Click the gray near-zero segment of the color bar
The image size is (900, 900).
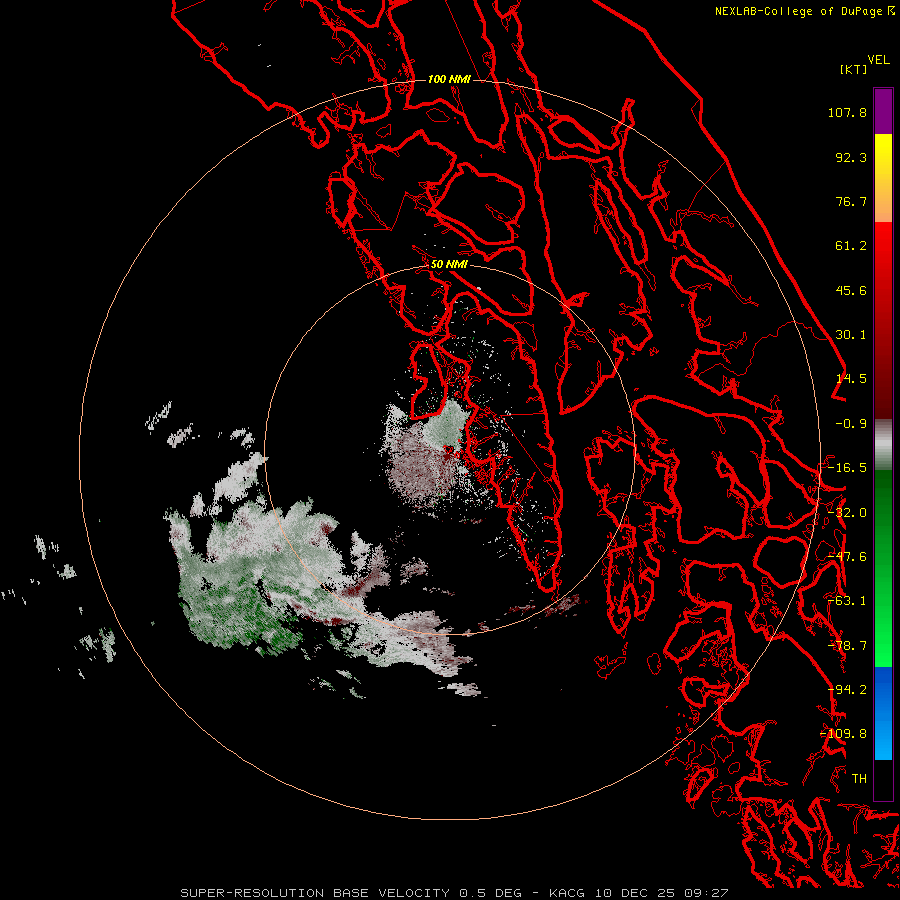click(x=883, y=444)
